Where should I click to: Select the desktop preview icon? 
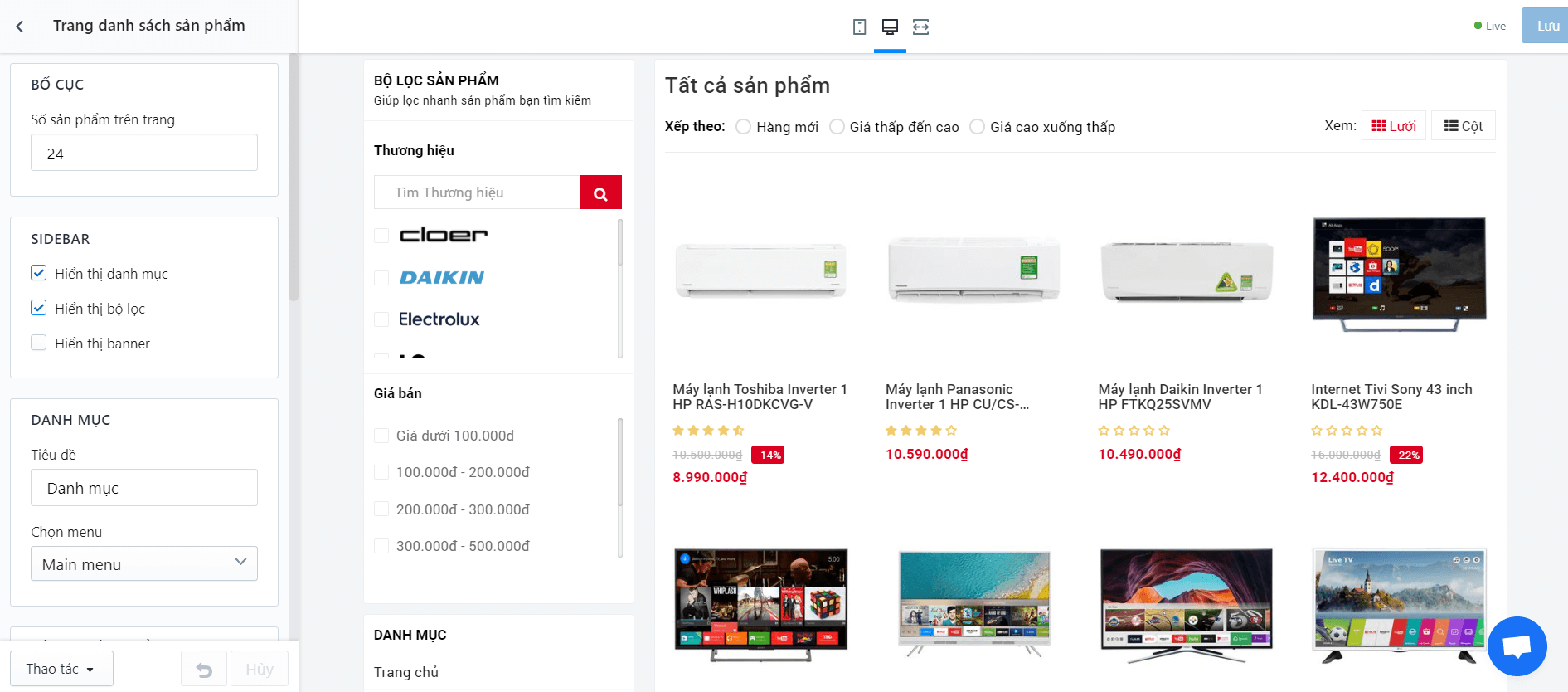click(x=890, y=27)
